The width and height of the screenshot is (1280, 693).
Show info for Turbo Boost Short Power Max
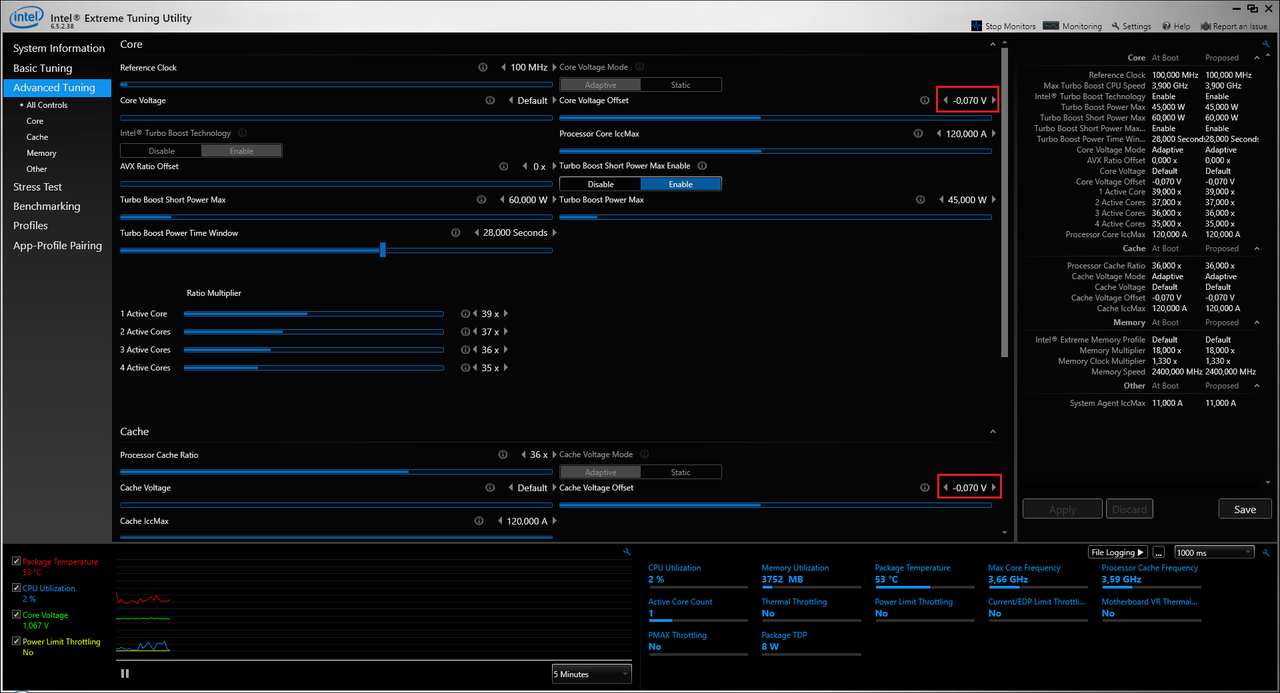(480, 200)
